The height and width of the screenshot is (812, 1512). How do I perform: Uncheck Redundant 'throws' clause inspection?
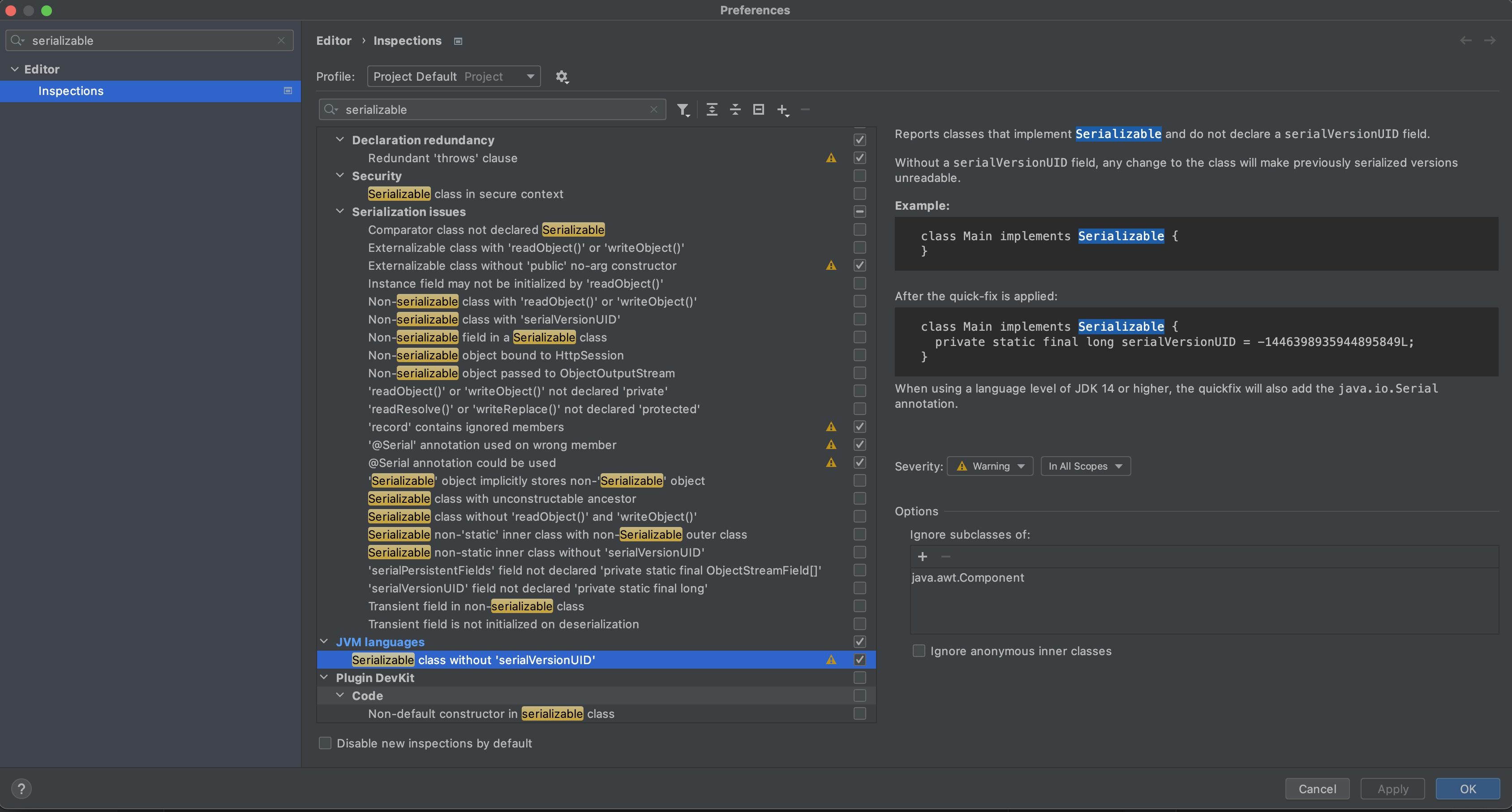pyautogui.click(x=859, y=158)
